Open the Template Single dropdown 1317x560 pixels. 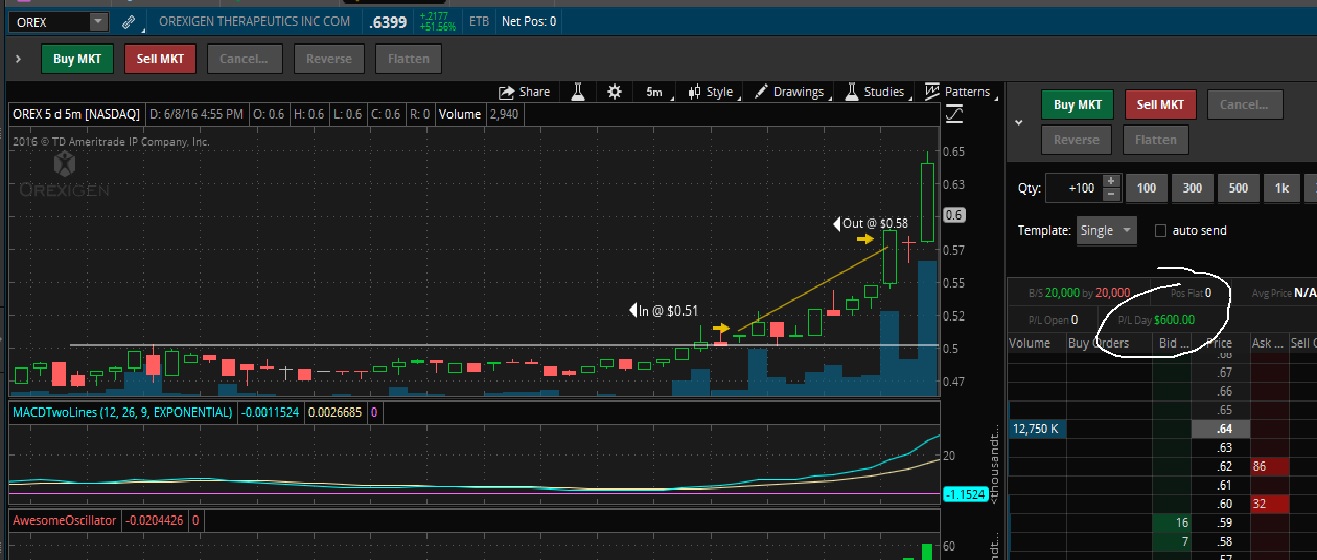tap(1106, 231)
